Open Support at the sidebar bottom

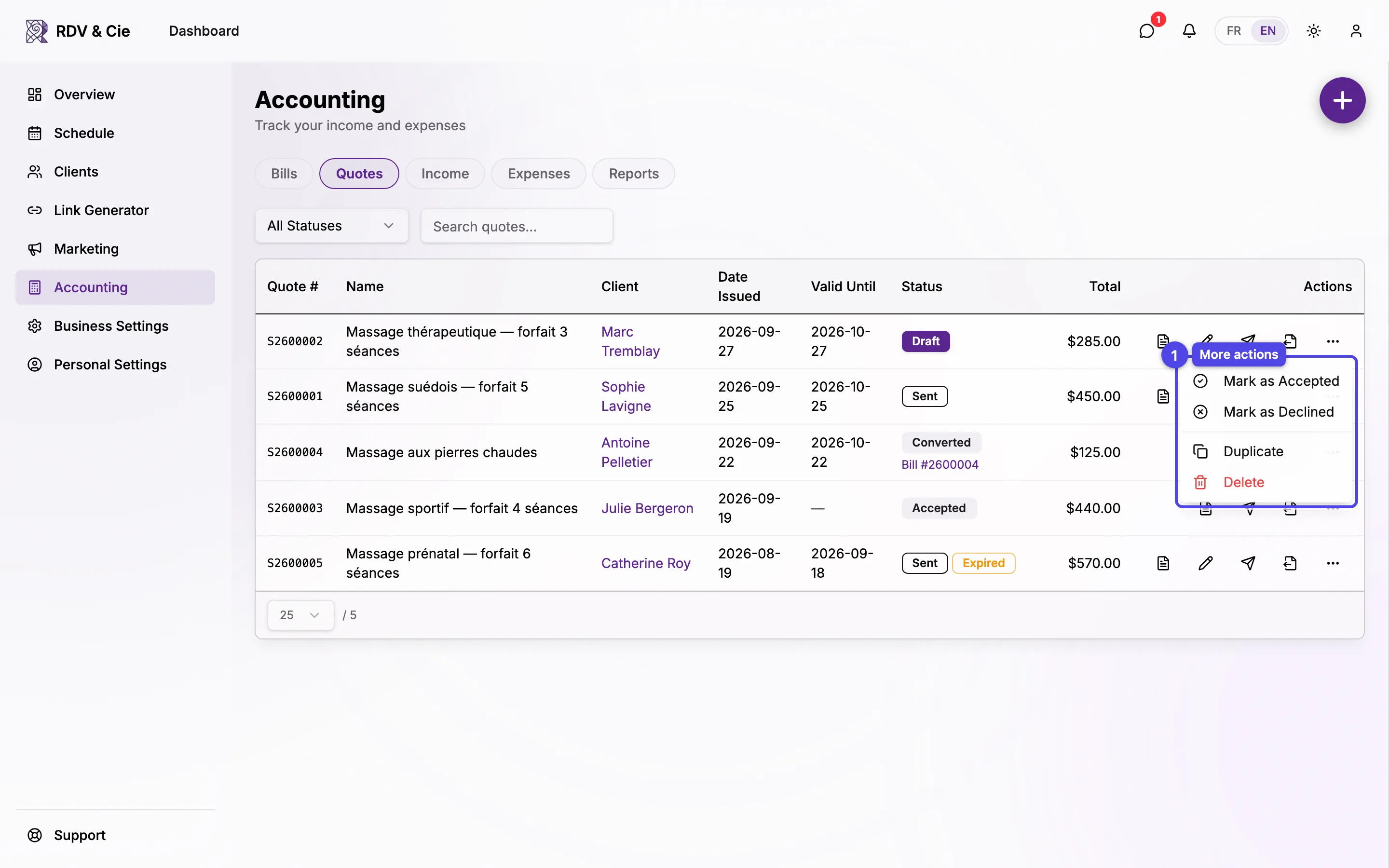click(115, 835)
